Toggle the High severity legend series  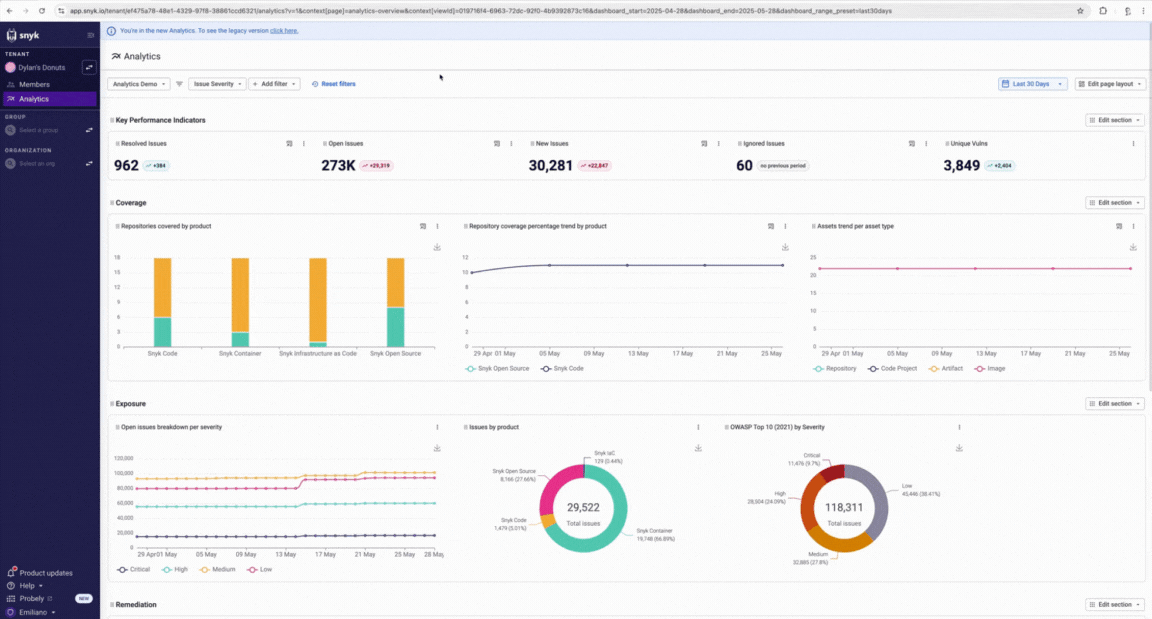175,569
